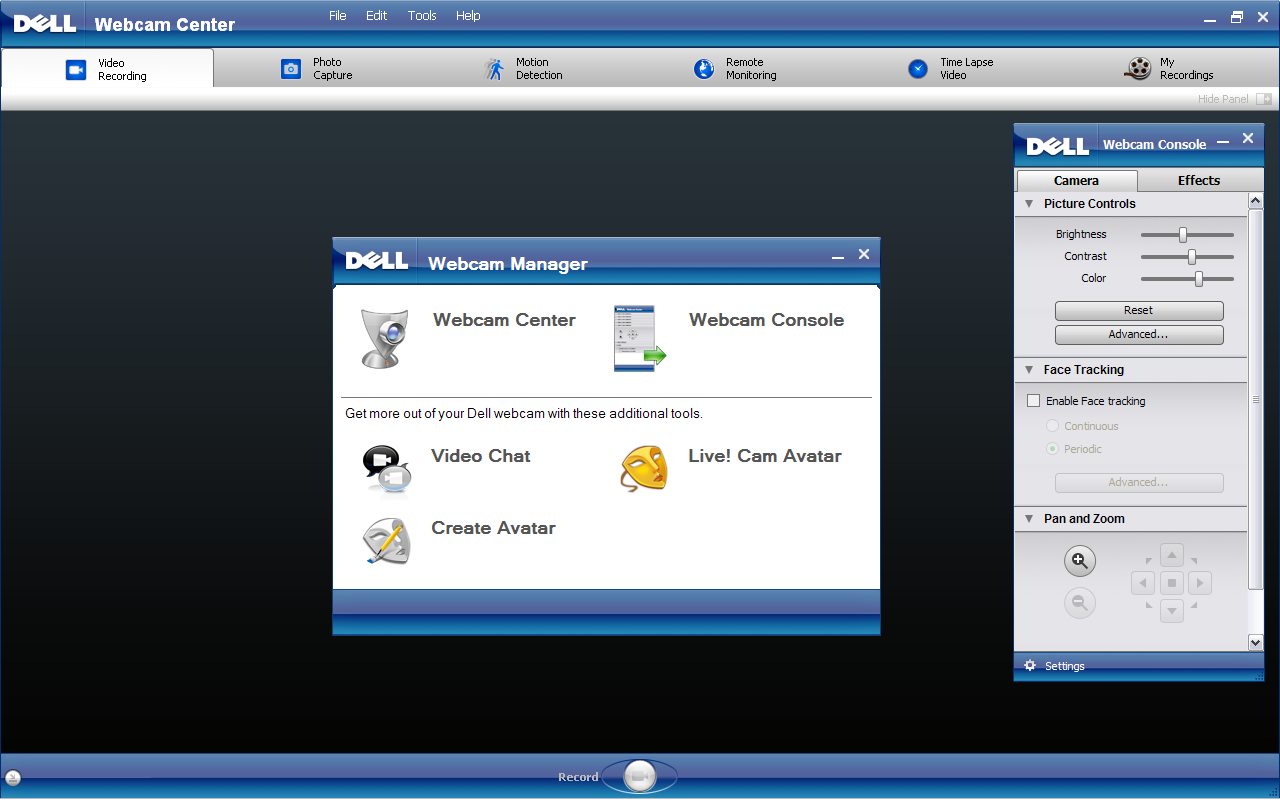Collapse the Pan and Zoom section
Image resolution: width=1280 pixels, height=800 pixels.
click(1029, 519)
